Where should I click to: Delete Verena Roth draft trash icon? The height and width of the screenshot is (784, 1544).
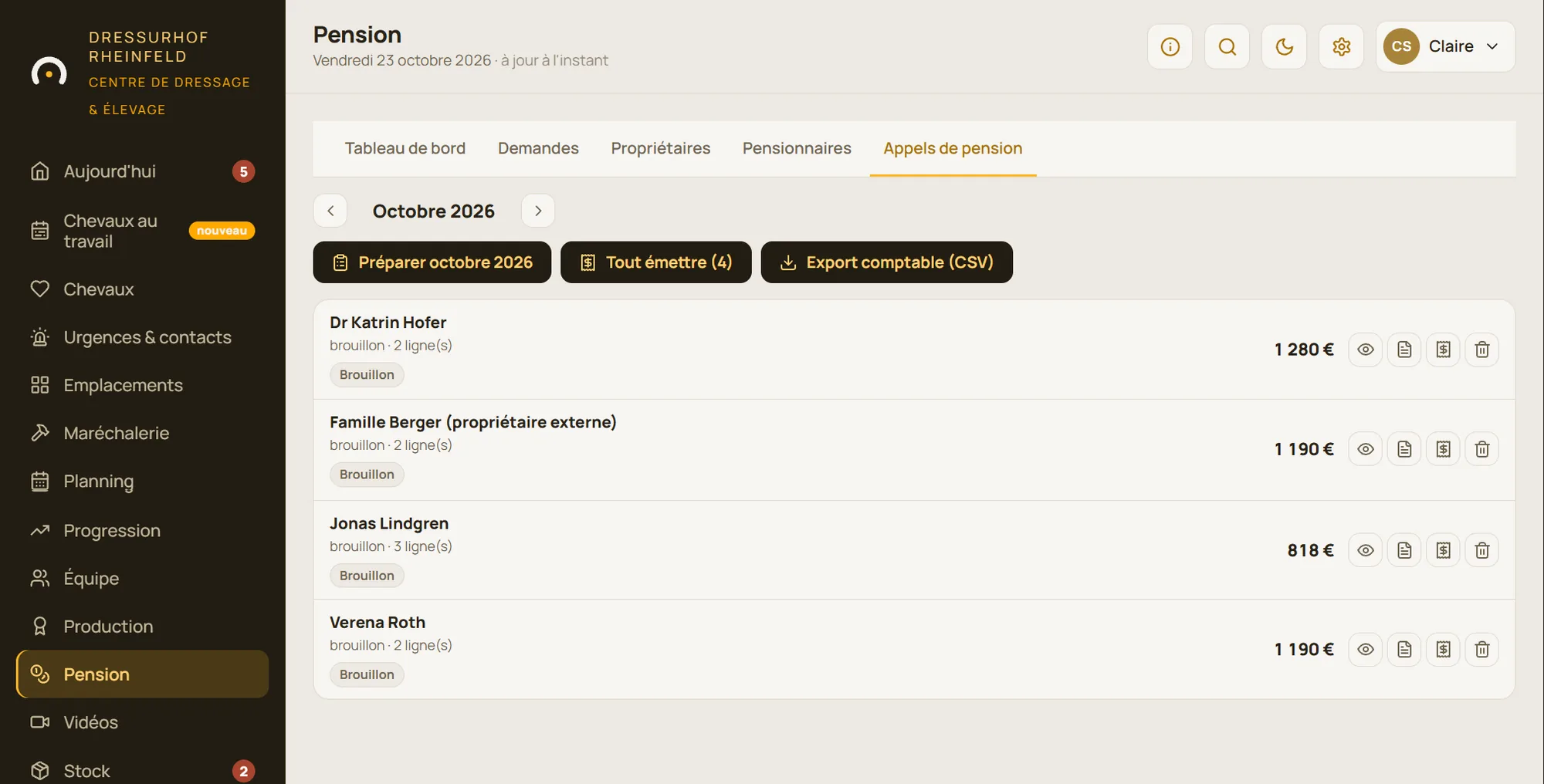pyautogui.click(x=1481, y=649)
